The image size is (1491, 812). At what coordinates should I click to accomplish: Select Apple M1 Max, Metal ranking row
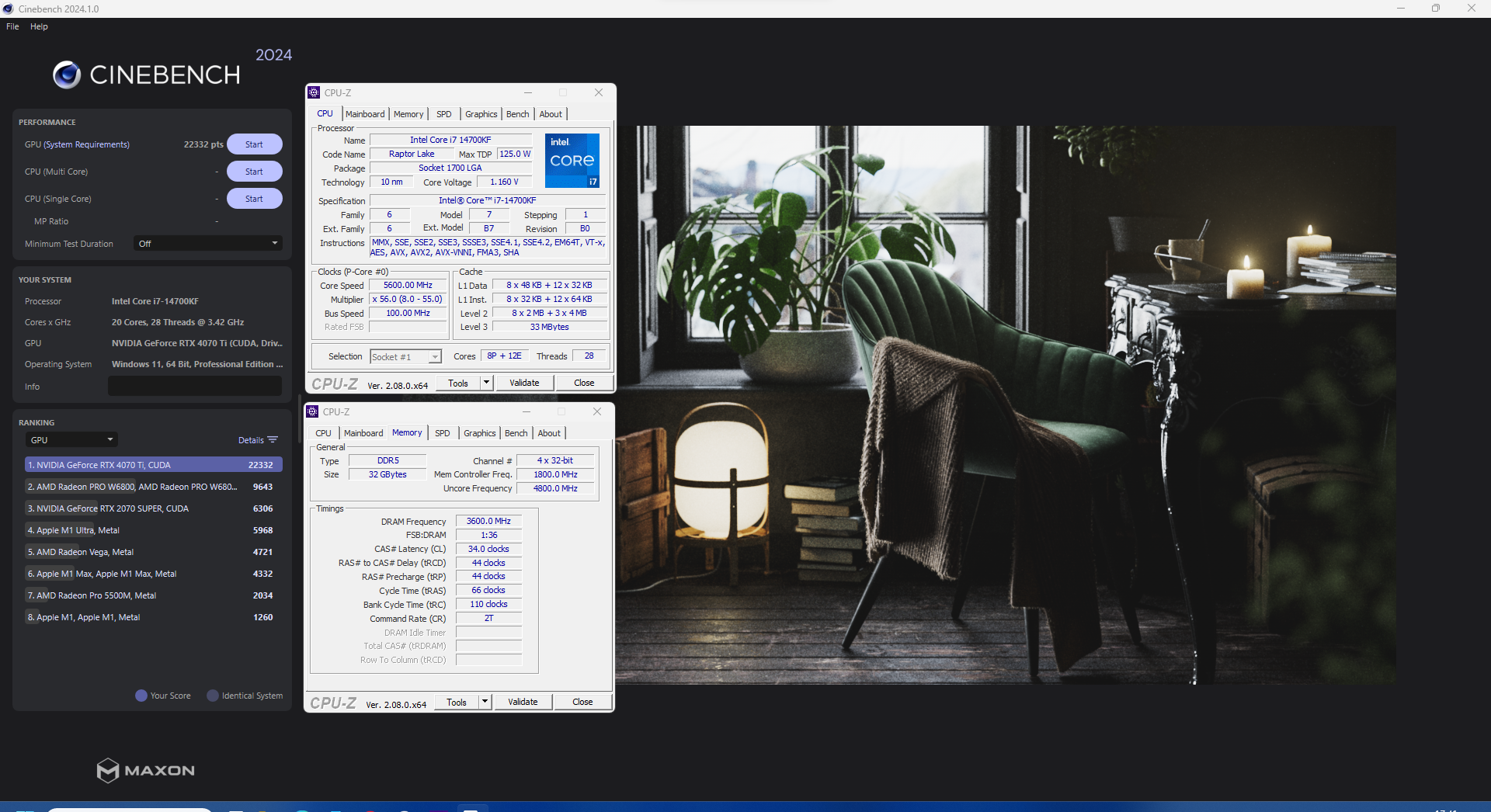(x=153, y=574)
